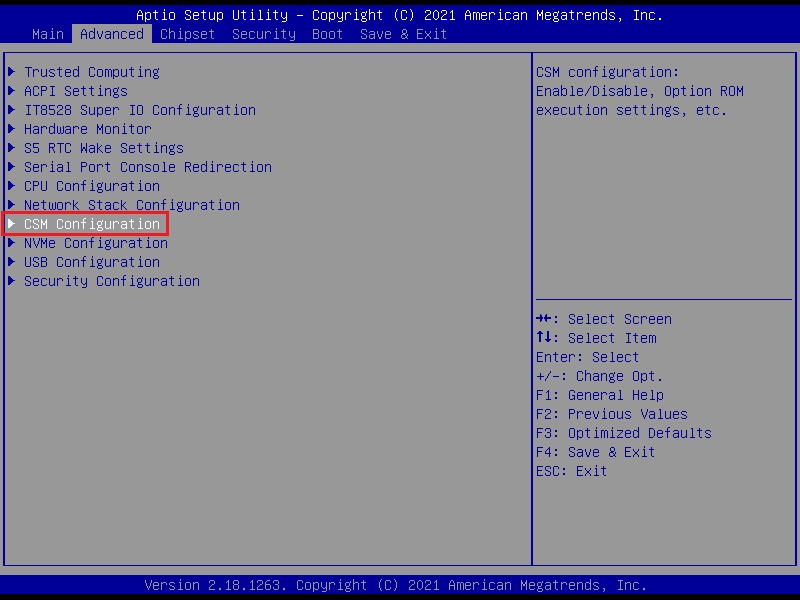The image size is (800, 600).
Task: Click the F4: Save & Exit hint
Action: pyautogui.click(x=595, y=452)
